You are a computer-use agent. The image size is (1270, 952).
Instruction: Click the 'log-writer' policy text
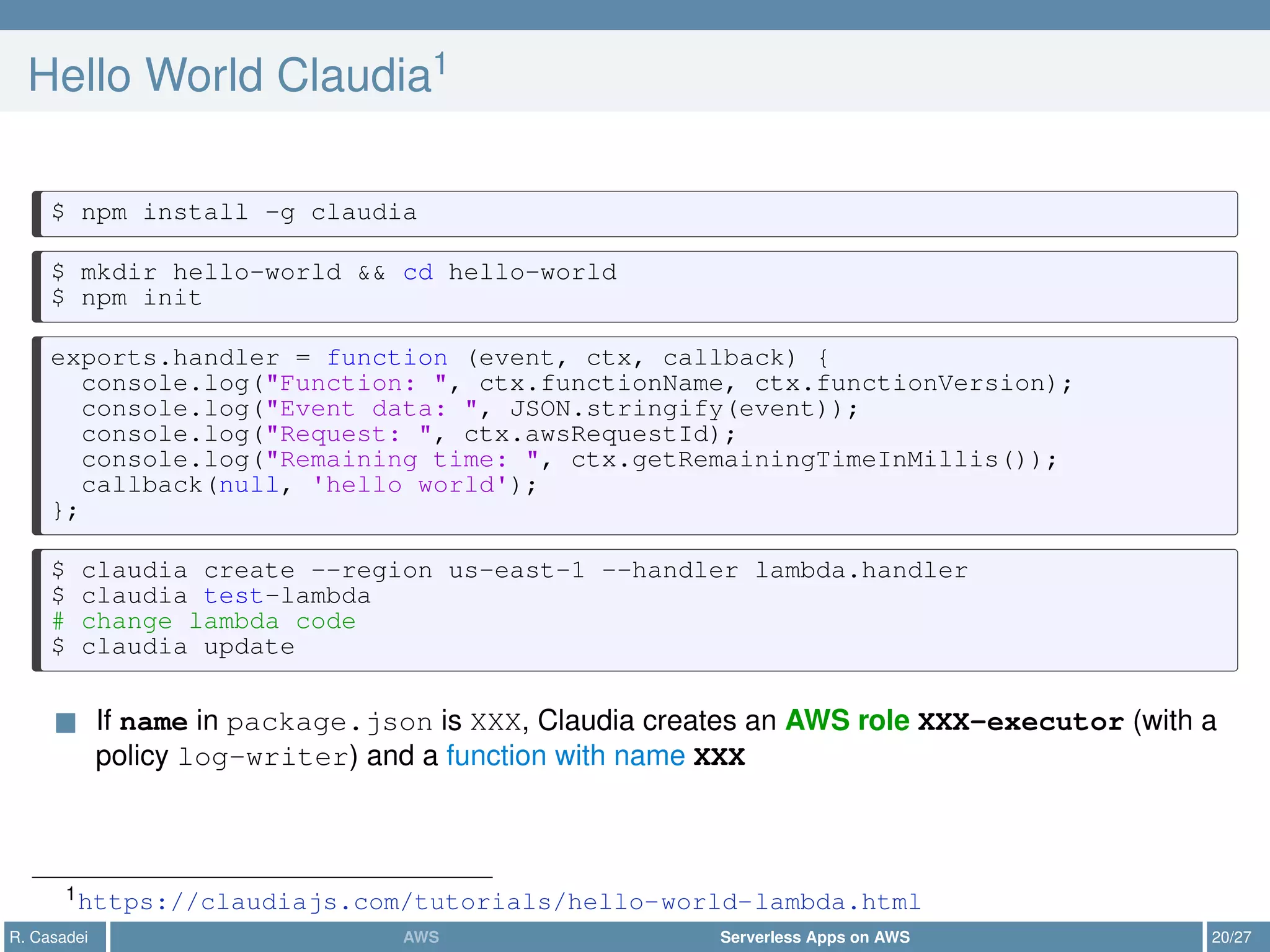(x=263, y=757)
